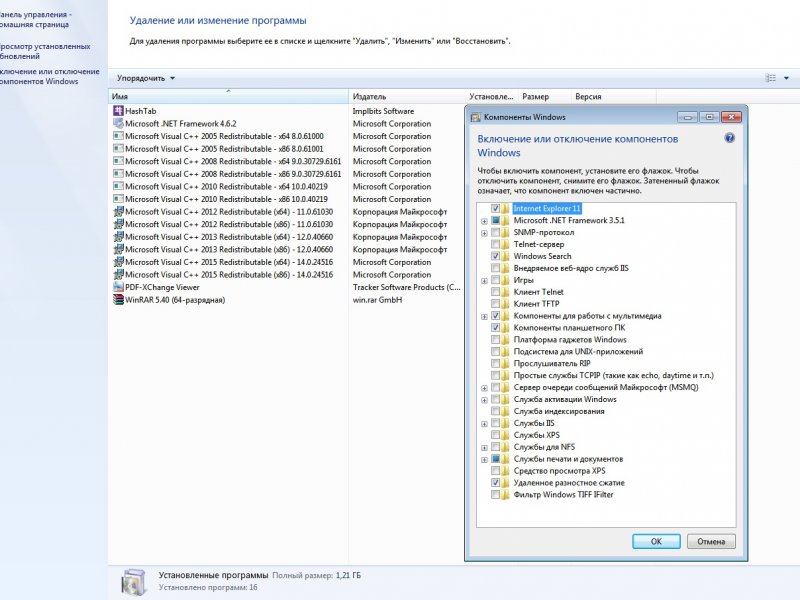
Task: Open Просмотр установленных обновлений link
Action: pos(45,51)
